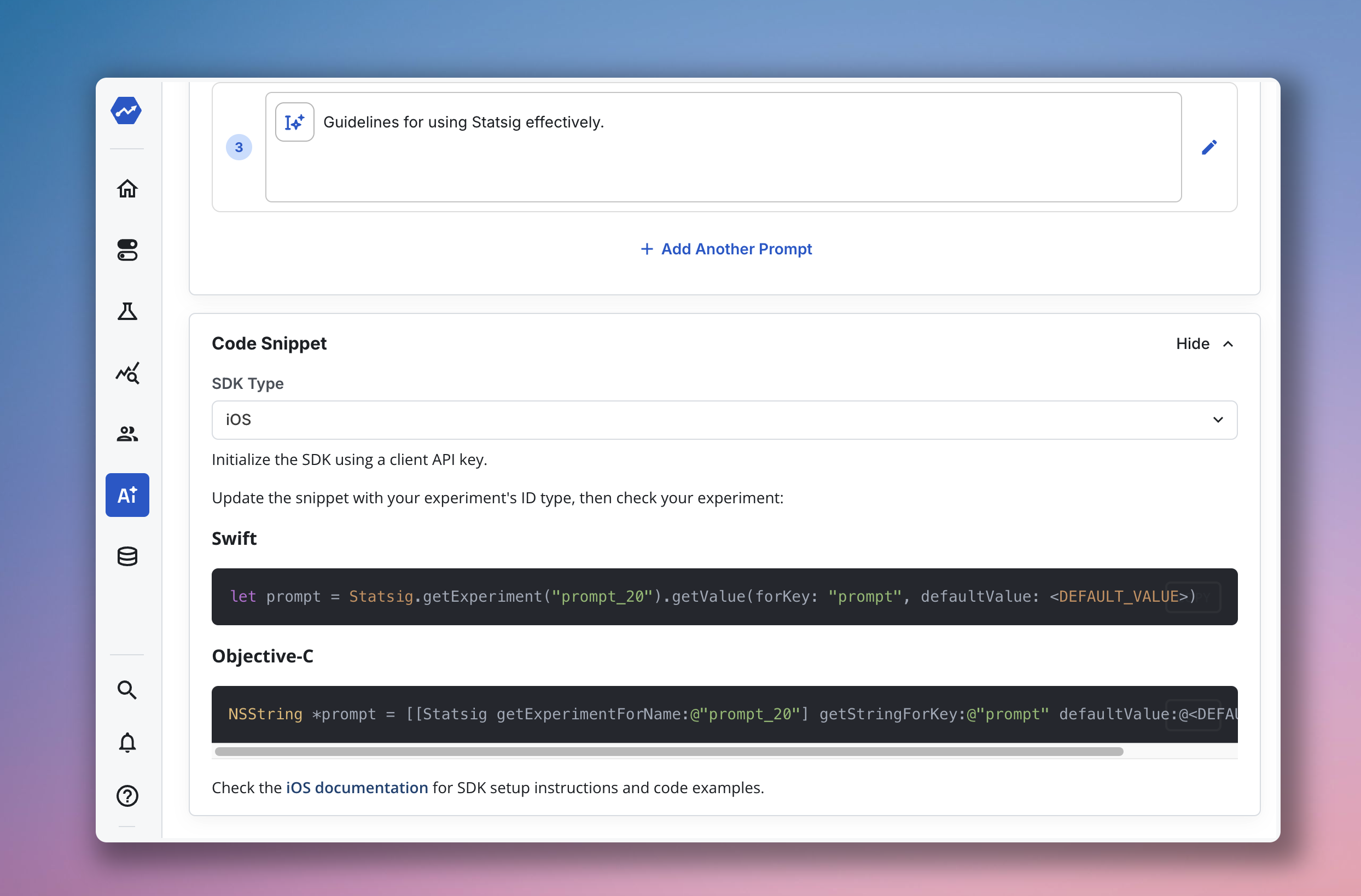Viewport: 1361px width, 896px height.
Task: Click Add Another Prompt
Action: pos(725,249)
